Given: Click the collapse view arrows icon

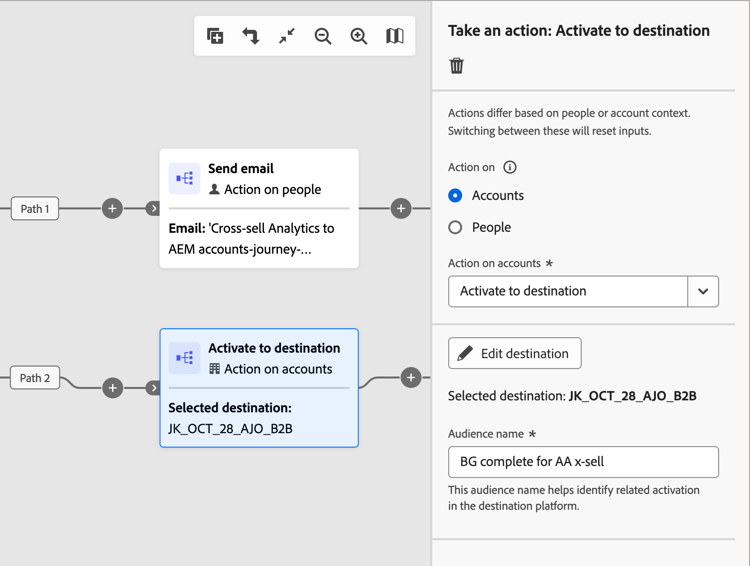Looking at the screenshot, I should click(287, 36).
